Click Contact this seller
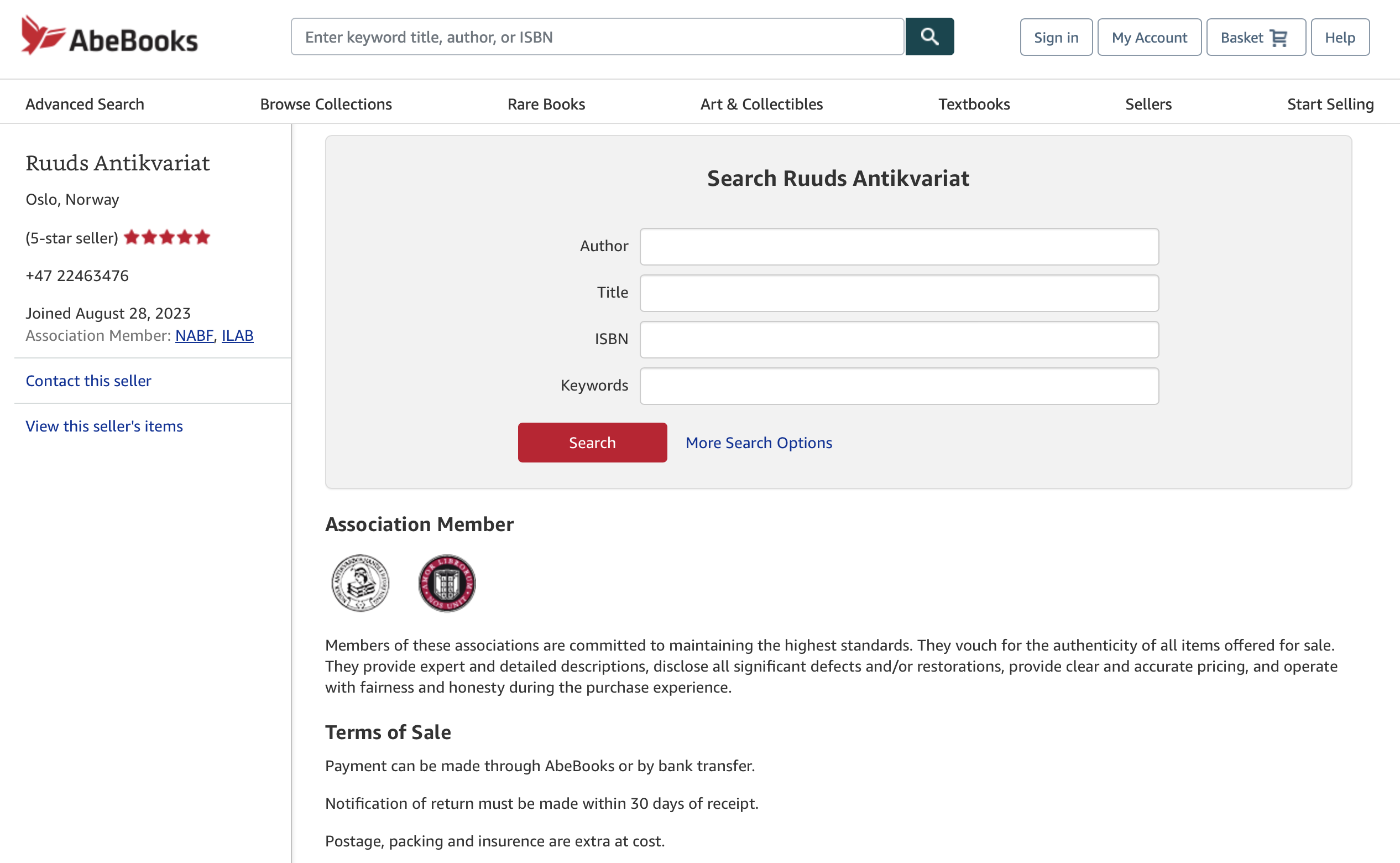 click(88, 381)
